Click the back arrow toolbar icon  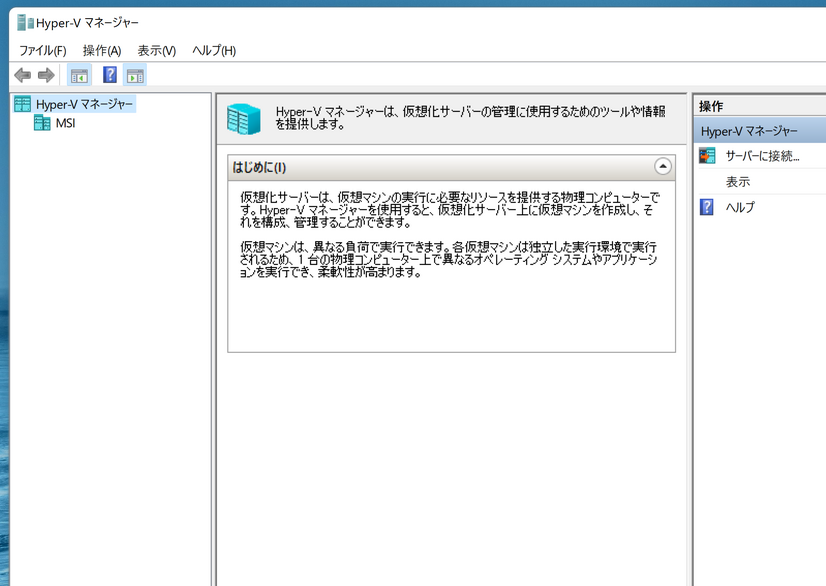tap(23, 75)
